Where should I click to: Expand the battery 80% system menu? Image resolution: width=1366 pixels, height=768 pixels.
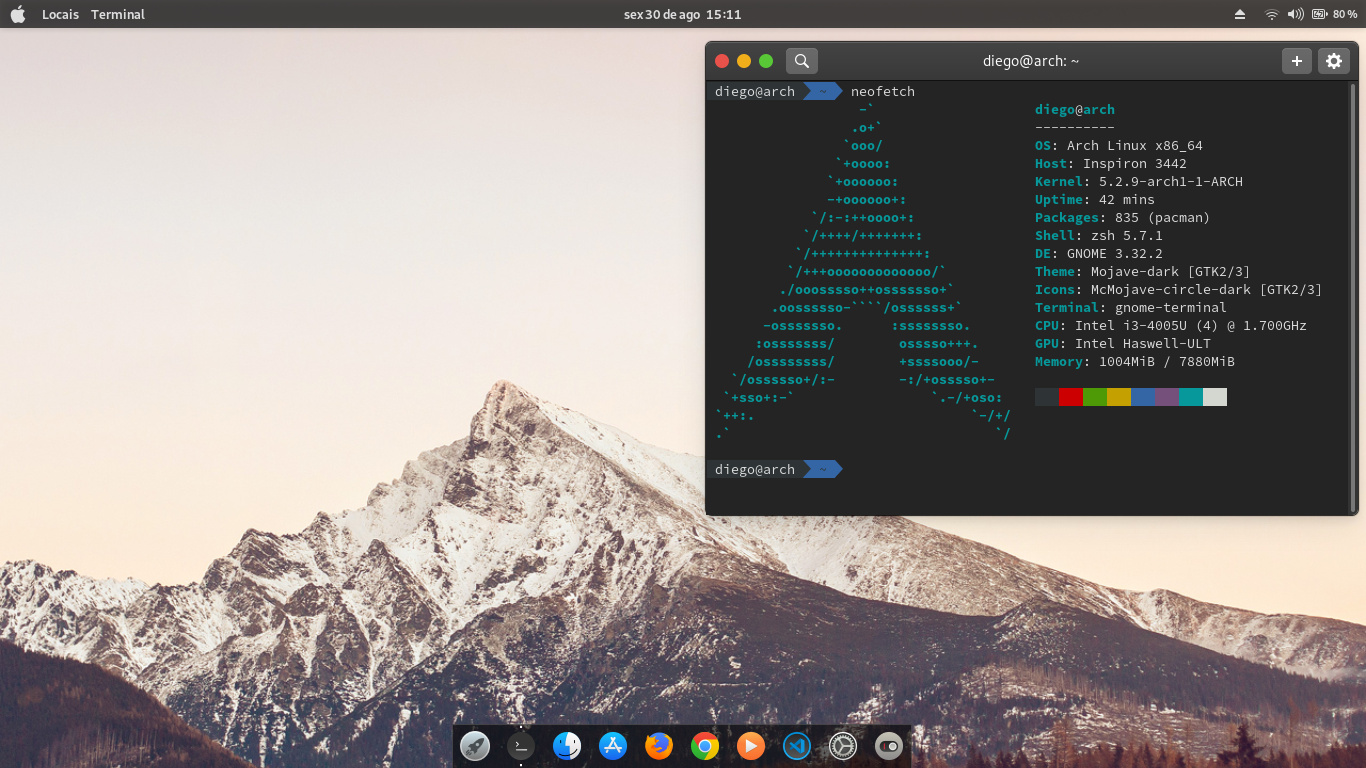[1334, 14]
